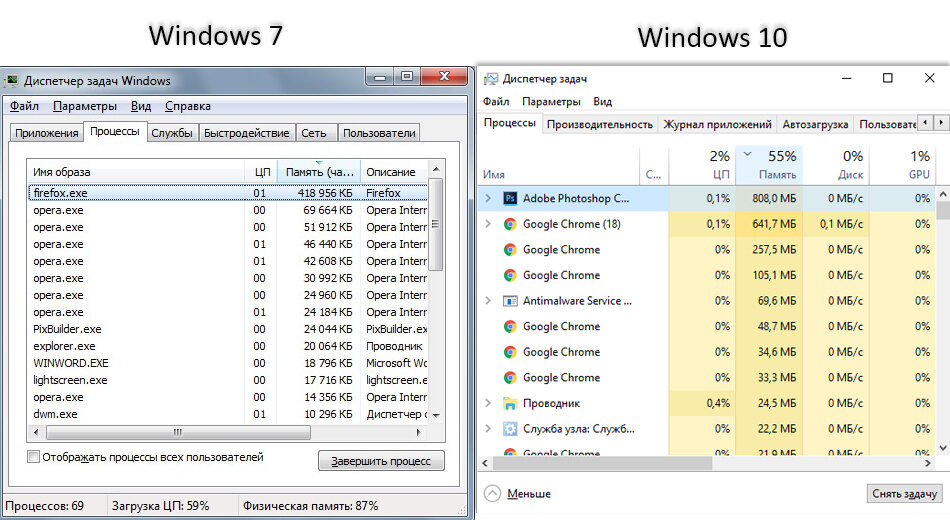This screenshot has width=950, height=520.
Task: Open Вид menu in Windows 7 Task Manager
Action: point(141,106)
